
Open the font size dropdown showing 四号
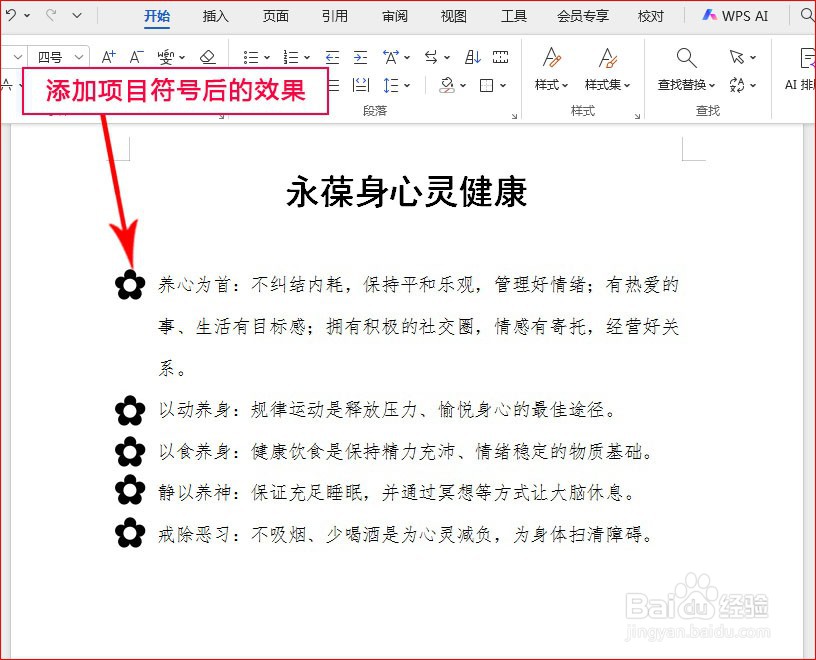[55, 57]
